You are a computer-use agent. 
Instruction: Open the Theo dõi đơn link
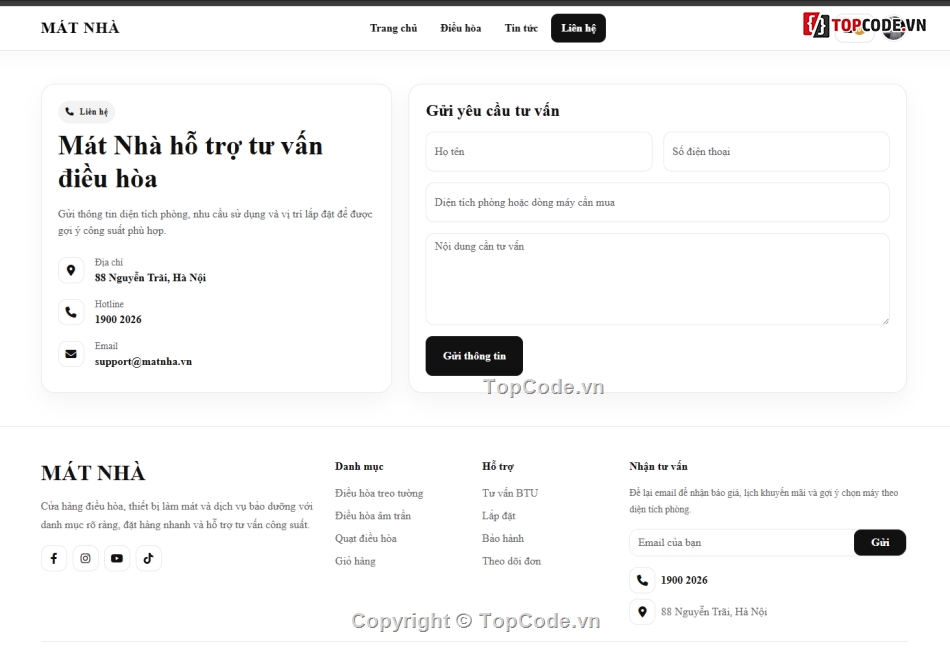511,561
